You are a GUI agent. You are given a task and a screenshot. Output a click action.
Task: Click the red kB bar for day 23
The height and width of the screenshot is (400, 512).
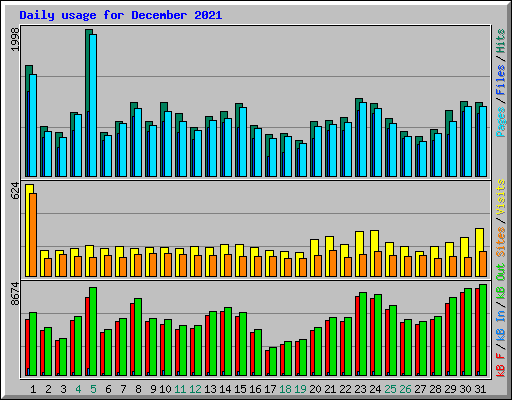[x=357, y=336]
